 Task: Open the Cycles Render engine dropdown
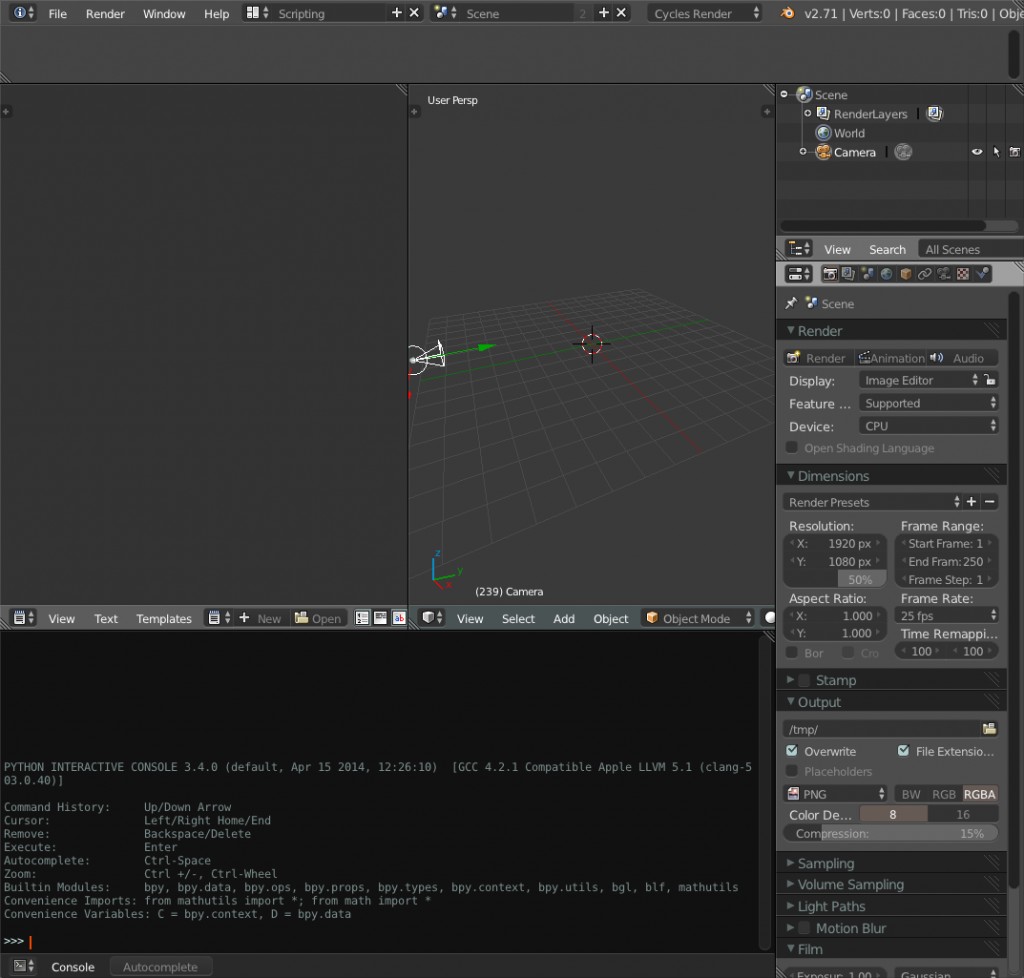(705, 13)
